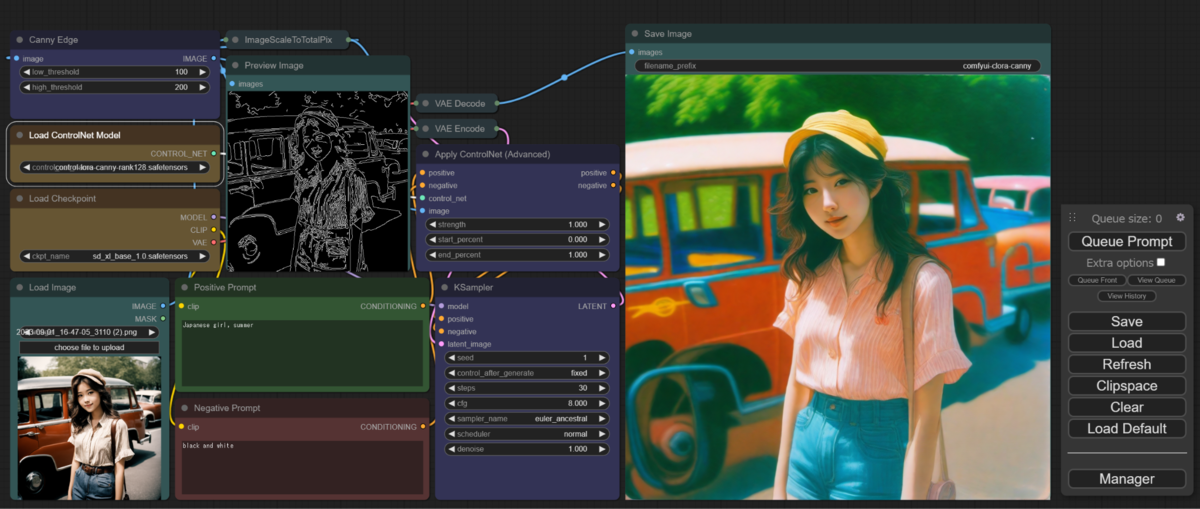Click the choose file to upload button
This screenshot has width=1200, height=509.
pyautogui.click(x=89, y=347)
